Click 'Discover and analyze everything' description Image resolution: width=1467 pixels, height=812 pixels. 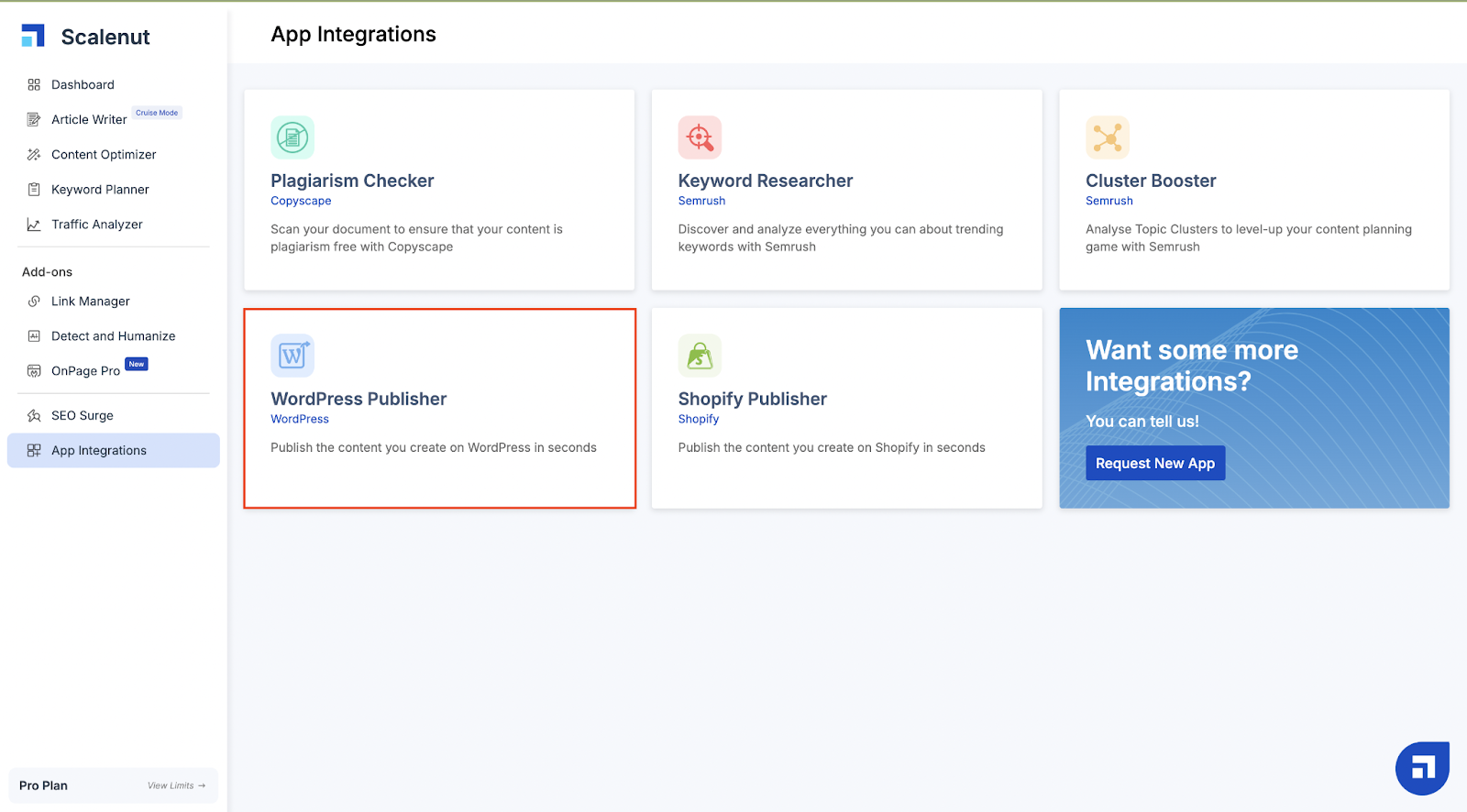[841, 237]
